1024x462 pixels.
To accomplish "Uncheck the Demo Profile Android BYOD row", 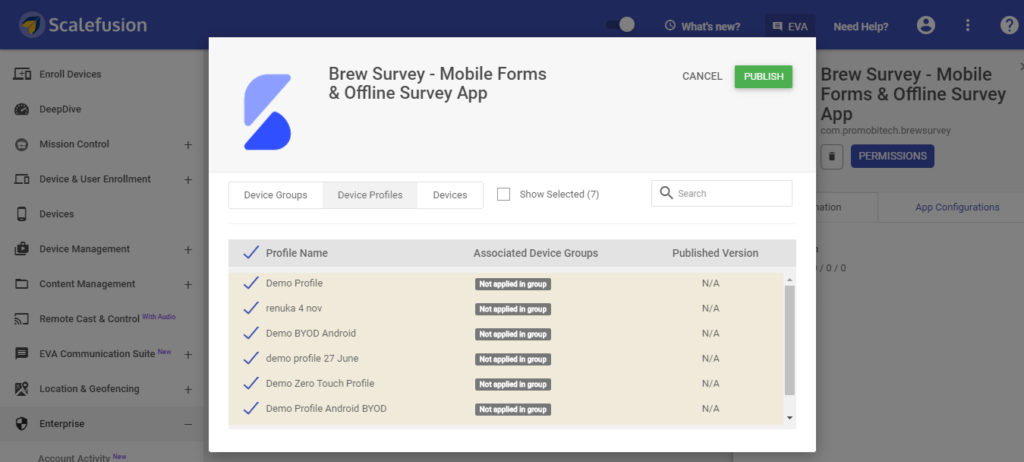I will click(x=251, y=408).
